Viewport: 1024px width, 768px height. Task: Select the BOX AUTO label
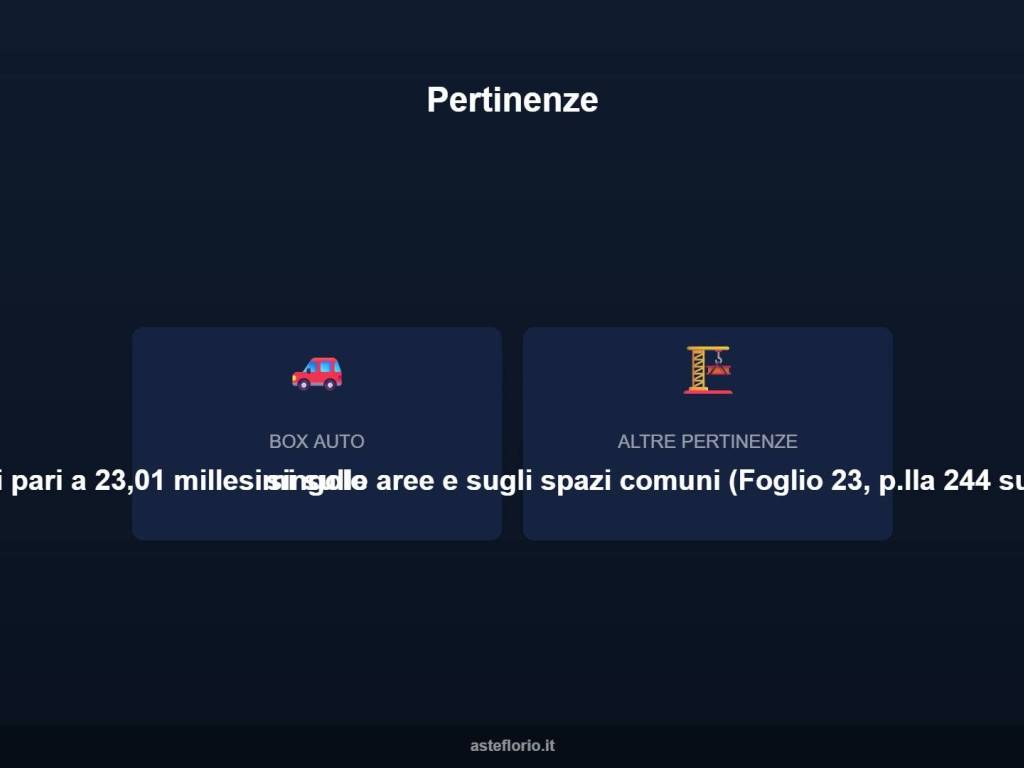coord(317,441)
